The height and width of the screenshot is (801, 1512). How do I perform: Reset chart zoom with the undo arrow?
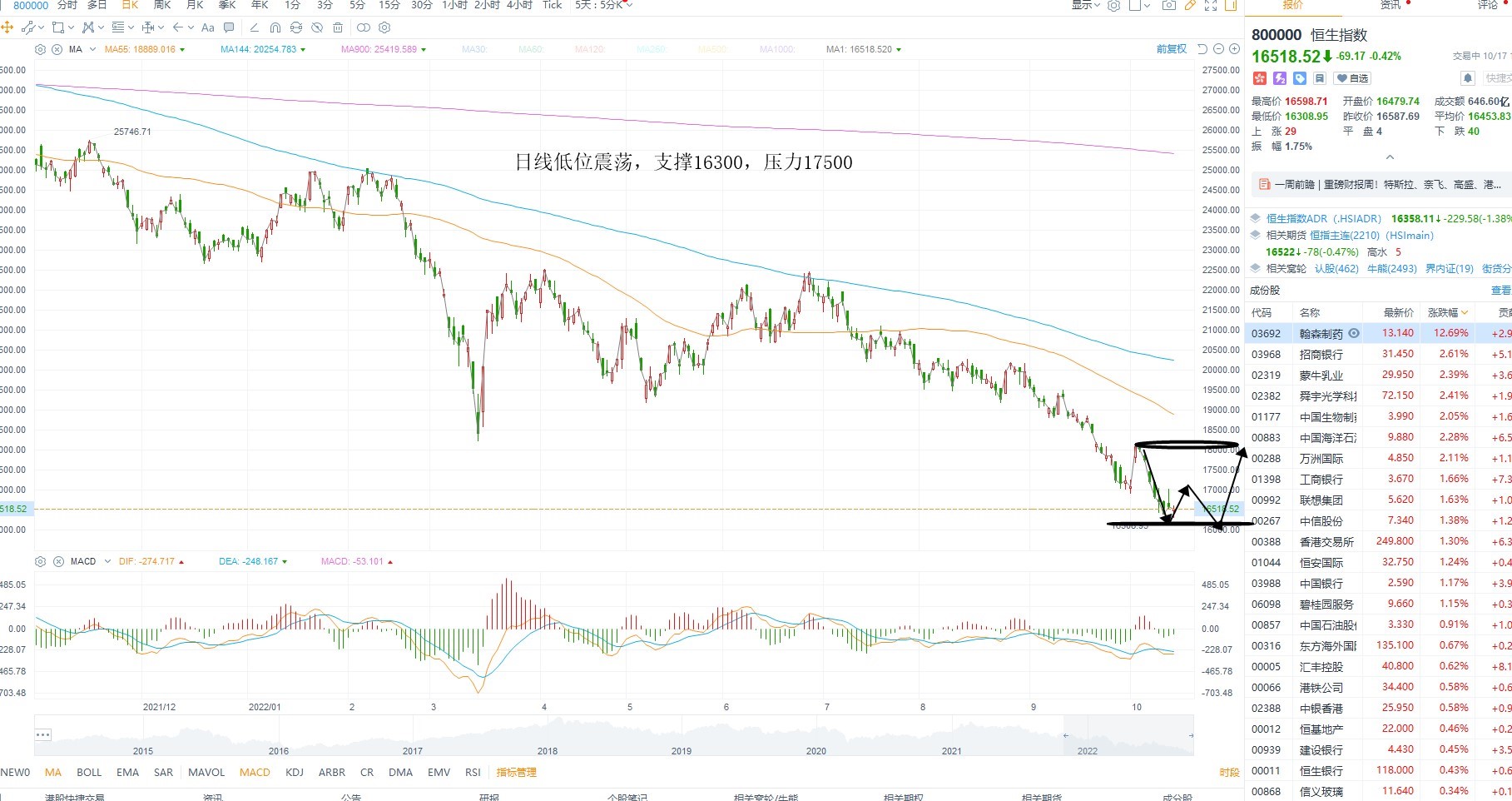point(1202,49)
